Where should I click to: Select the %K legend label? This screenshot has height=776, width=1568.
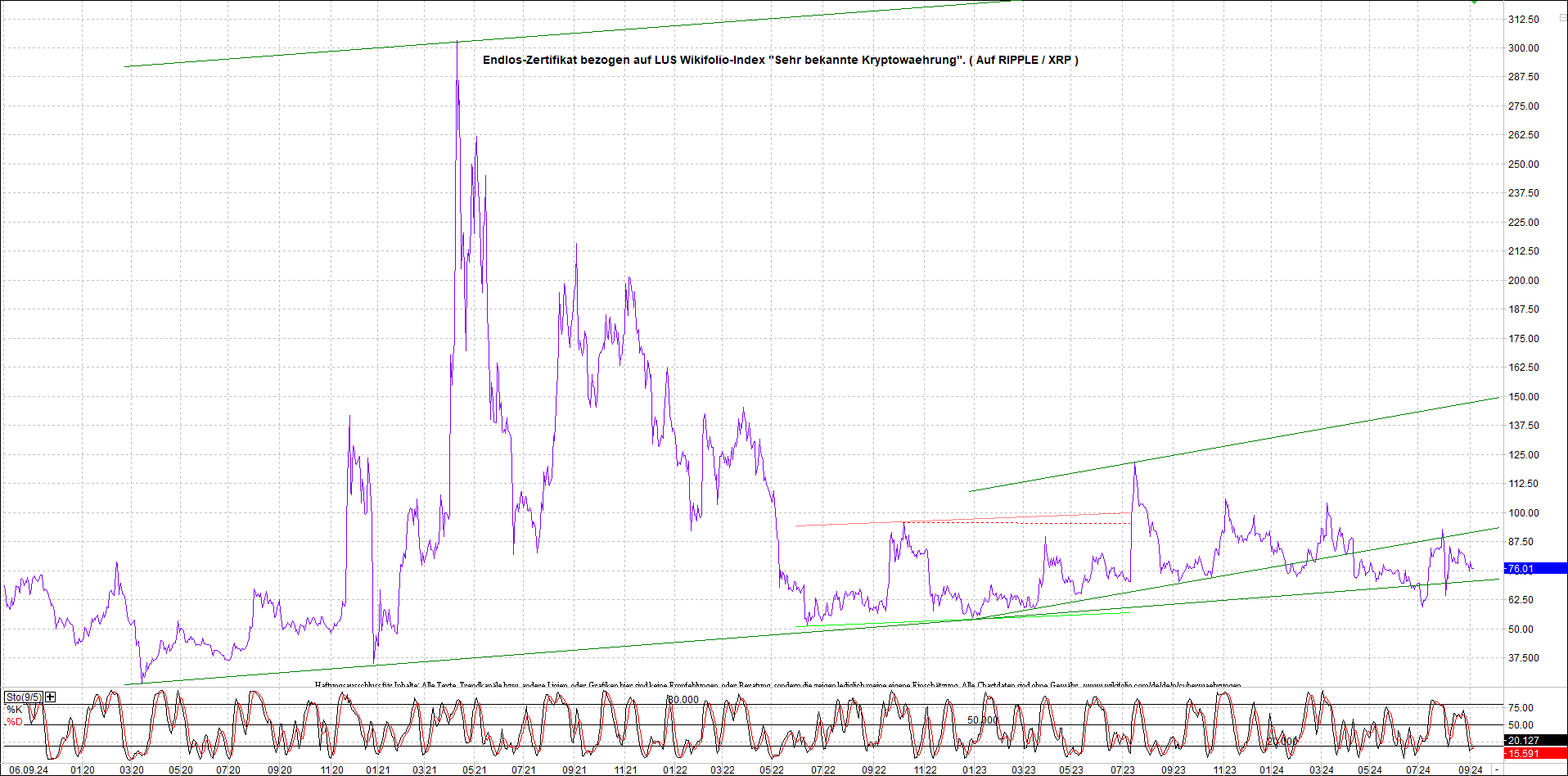point(15,709)
